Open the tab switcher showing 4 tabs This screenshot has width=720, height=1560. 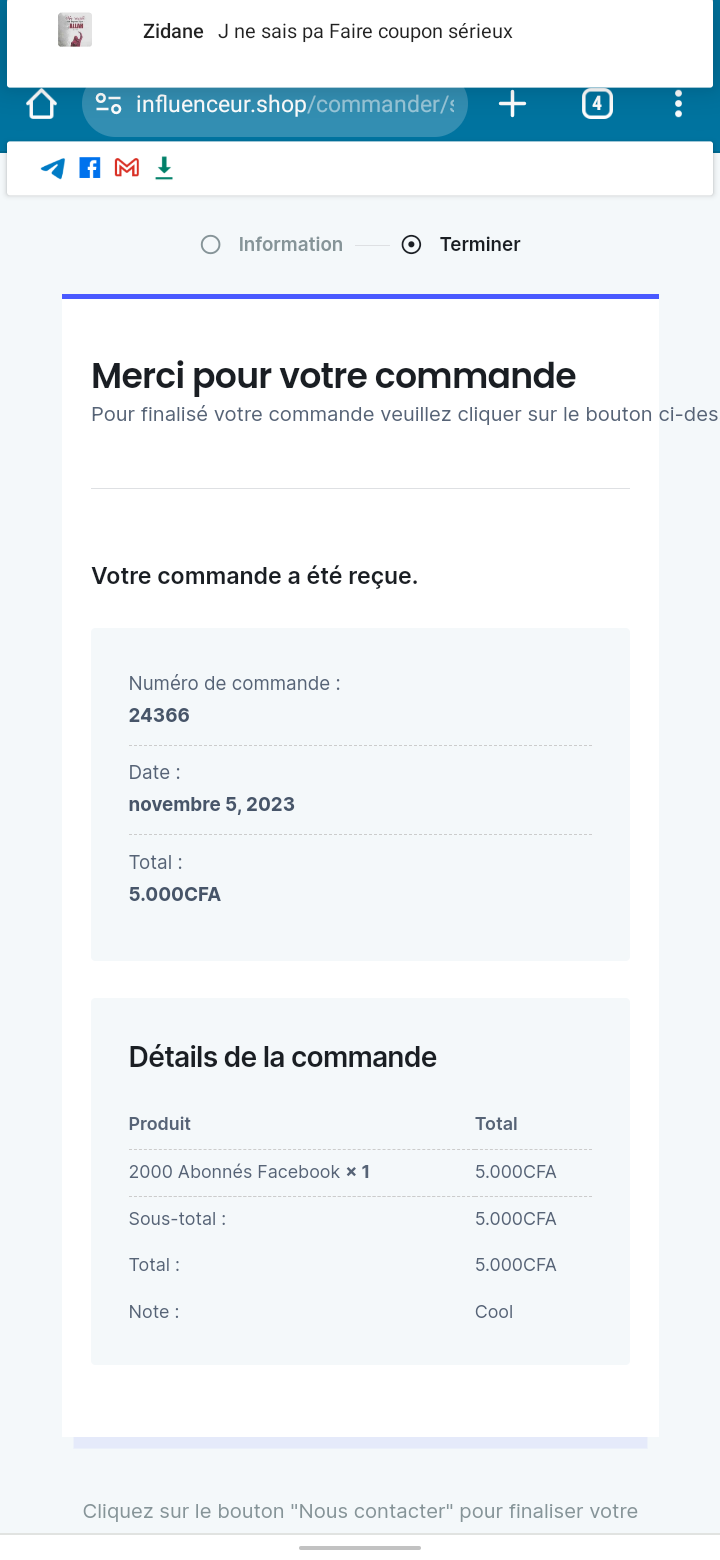pos(597,104)
